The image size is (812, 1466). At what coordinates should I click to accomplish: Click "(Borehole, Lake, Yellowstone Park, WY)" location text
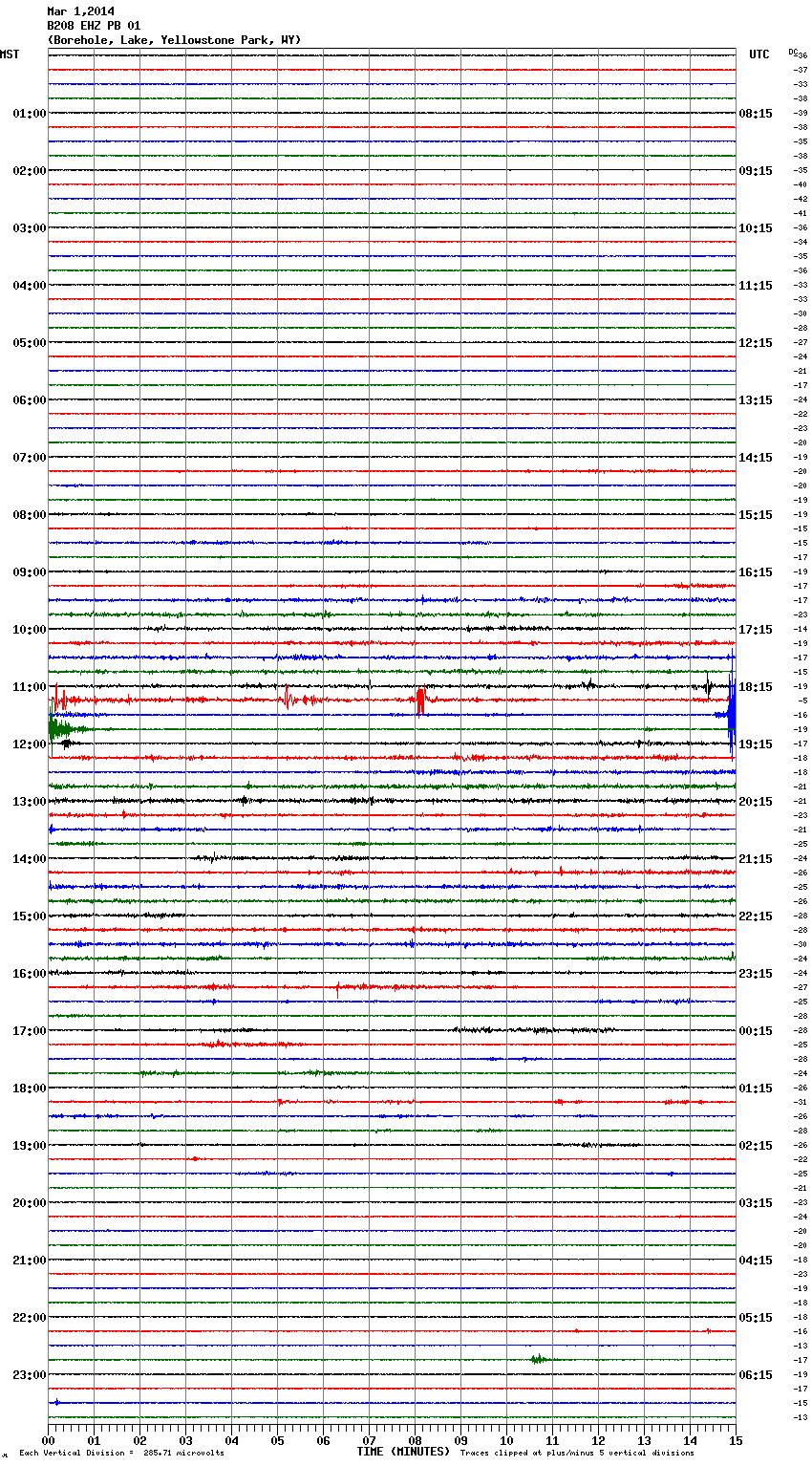[x=174, y=40]
